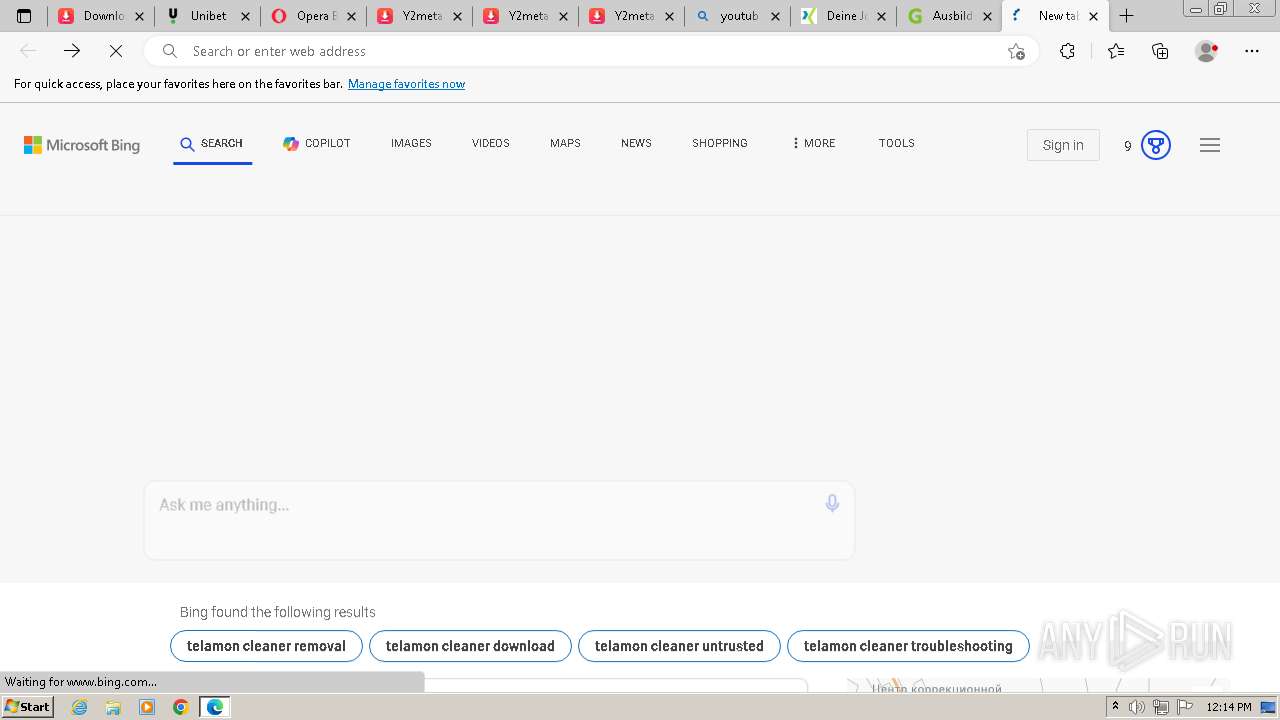Click Manage favorites now link
Image resolution: width=1280 pixels, height=720 pixels.
tap(406, 84)
